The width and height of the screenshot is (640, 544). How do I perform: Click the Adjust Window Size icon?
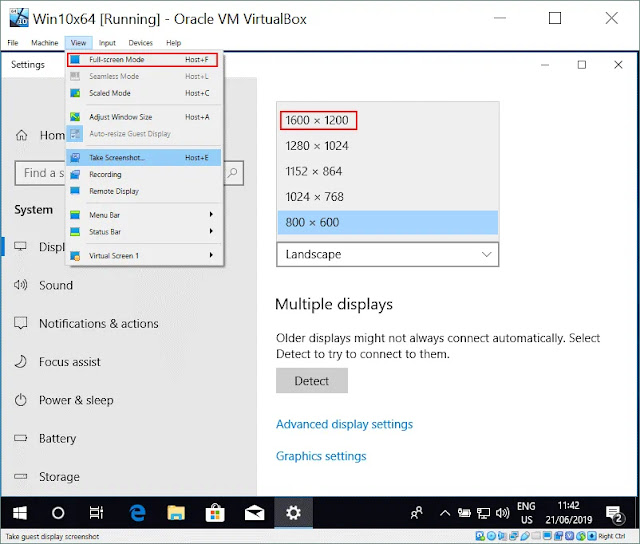[75, 117]
